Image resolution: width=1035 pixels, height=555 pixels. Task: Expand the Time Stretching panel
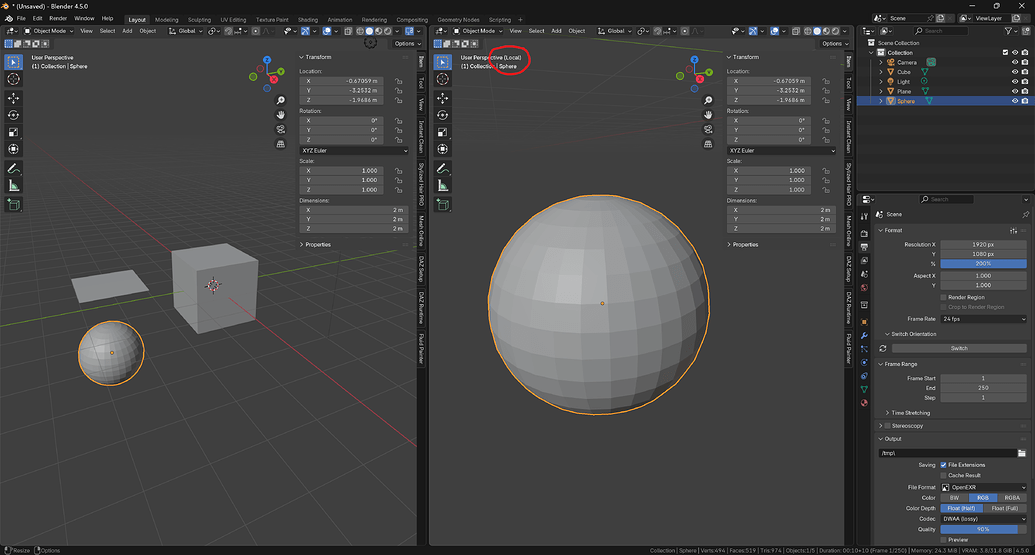tap(908, 413)
